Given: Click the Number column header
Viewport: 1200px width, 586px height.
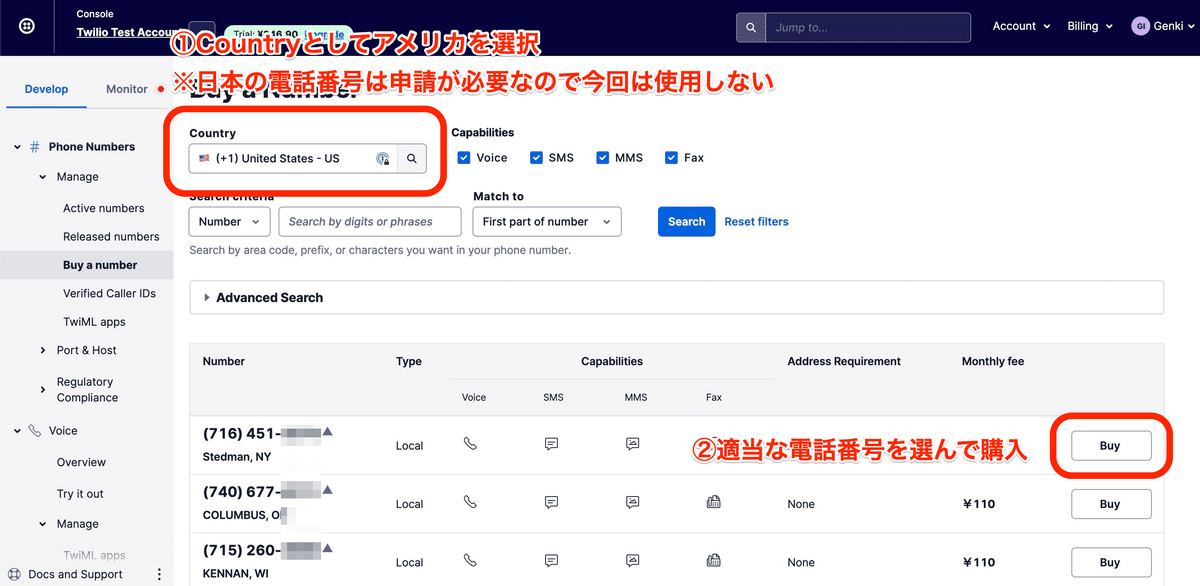Looking at the screenshot, I should pos(224,361).
